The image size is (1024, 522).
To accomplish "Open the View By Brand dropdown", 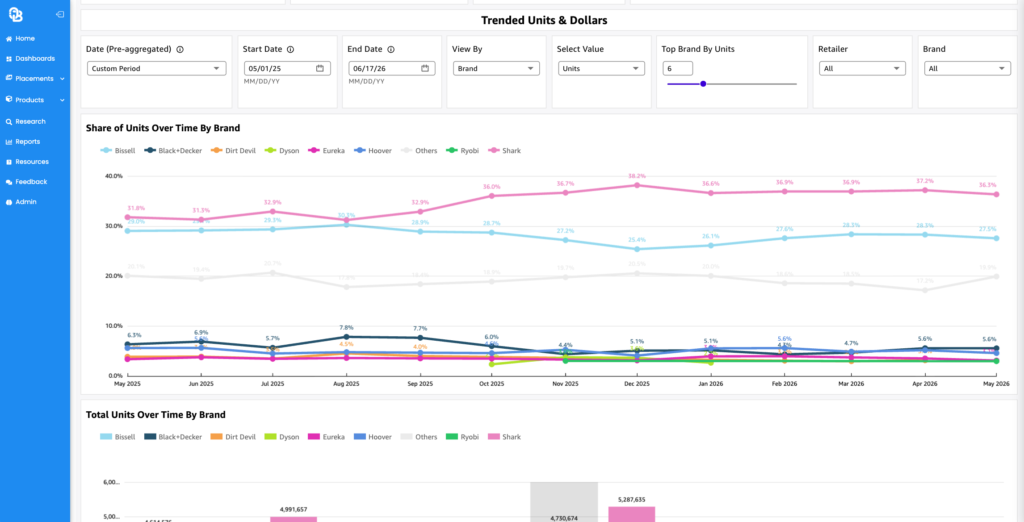I will pos(496,68).
